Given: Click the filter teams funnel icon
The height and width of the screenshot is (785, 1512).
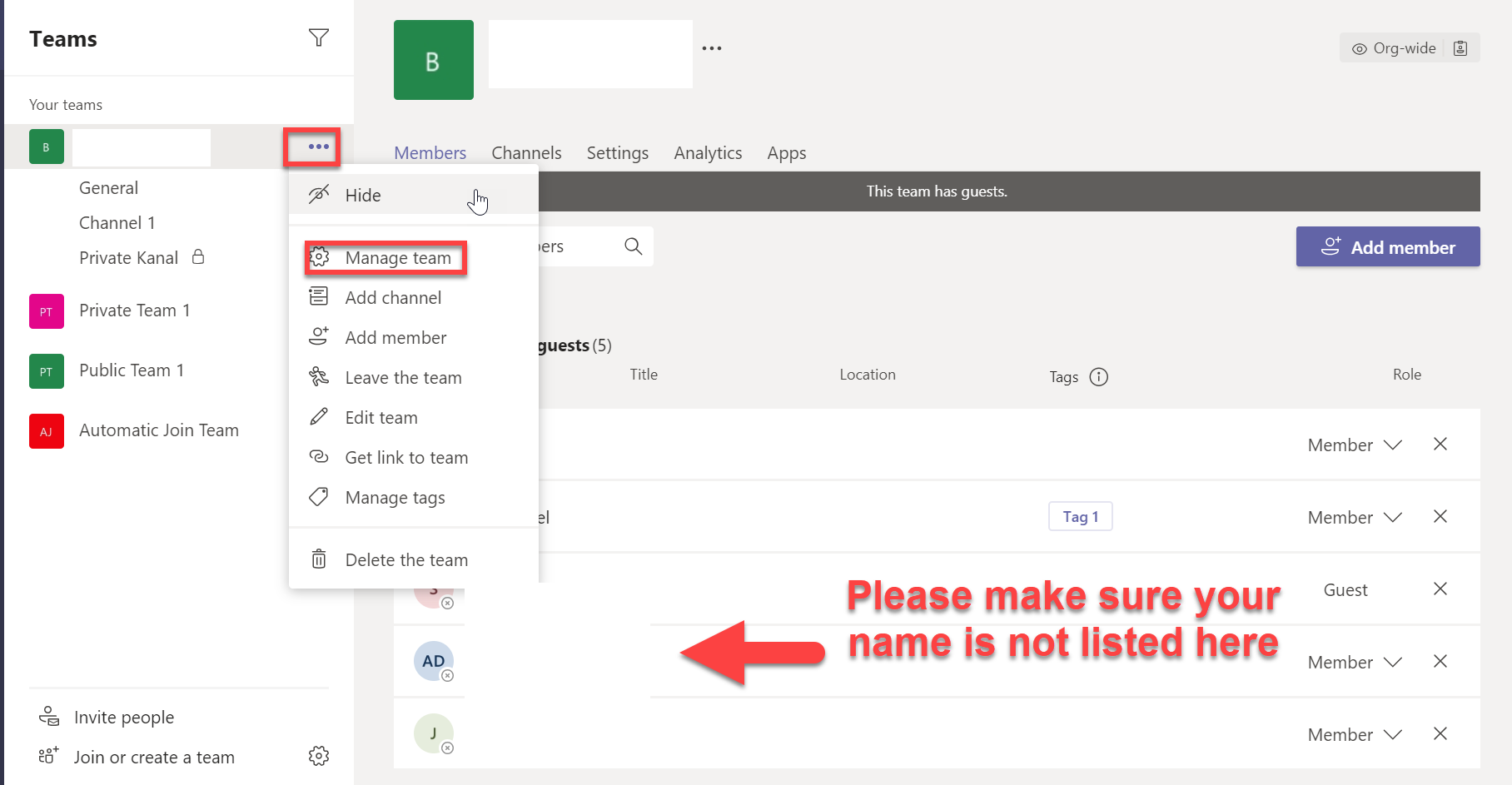Looking at the screenshot, I should coord(318,37).
